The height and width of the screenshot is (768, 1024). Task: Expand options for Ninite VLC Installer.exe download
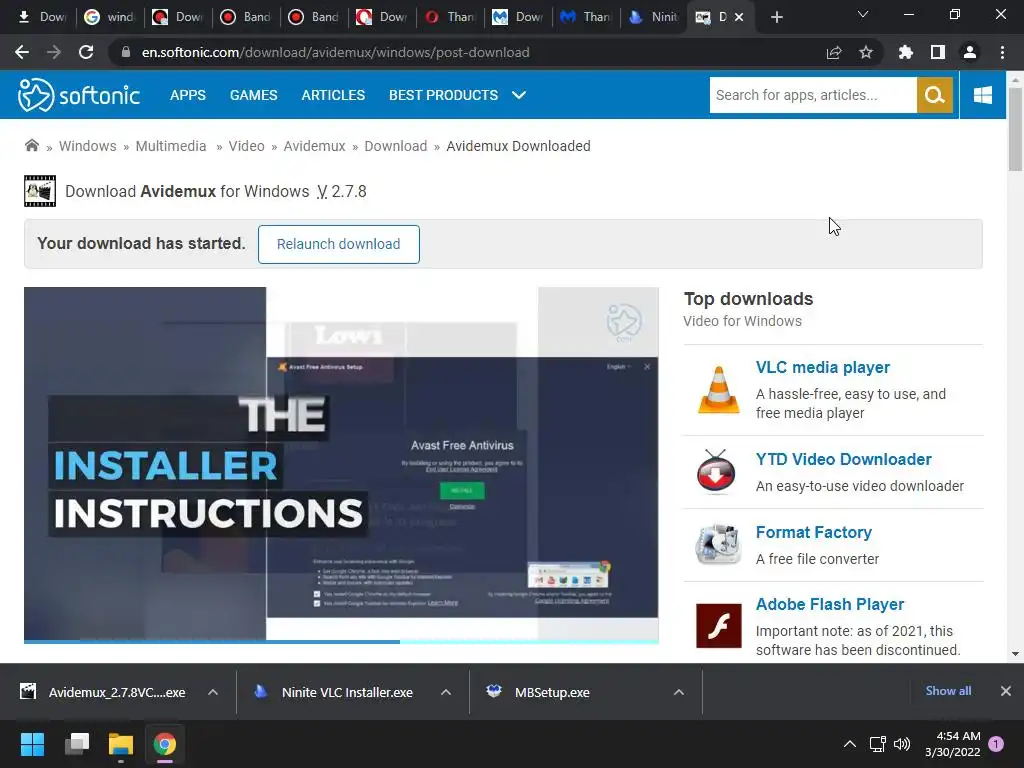tap(445, 692)
